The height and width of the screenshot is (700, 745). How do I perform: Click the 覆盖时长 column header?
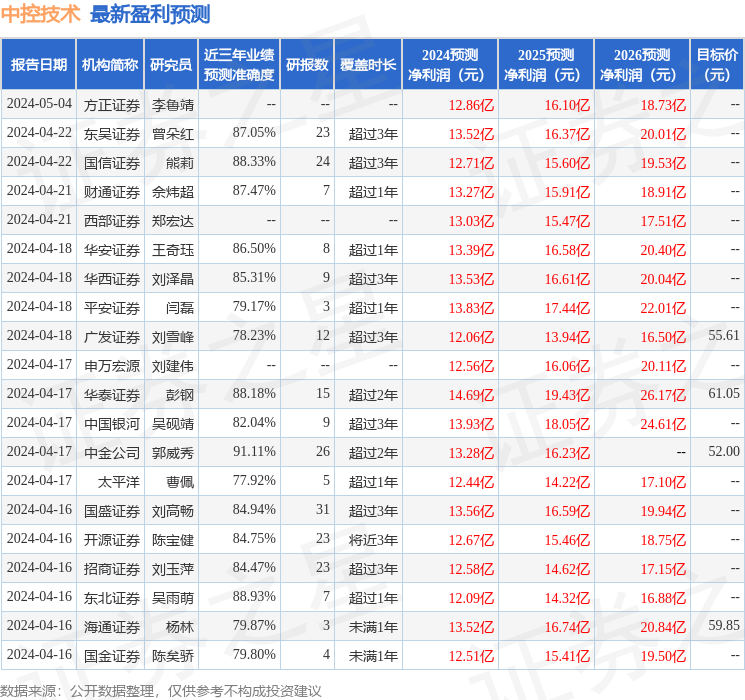(368, 65)
